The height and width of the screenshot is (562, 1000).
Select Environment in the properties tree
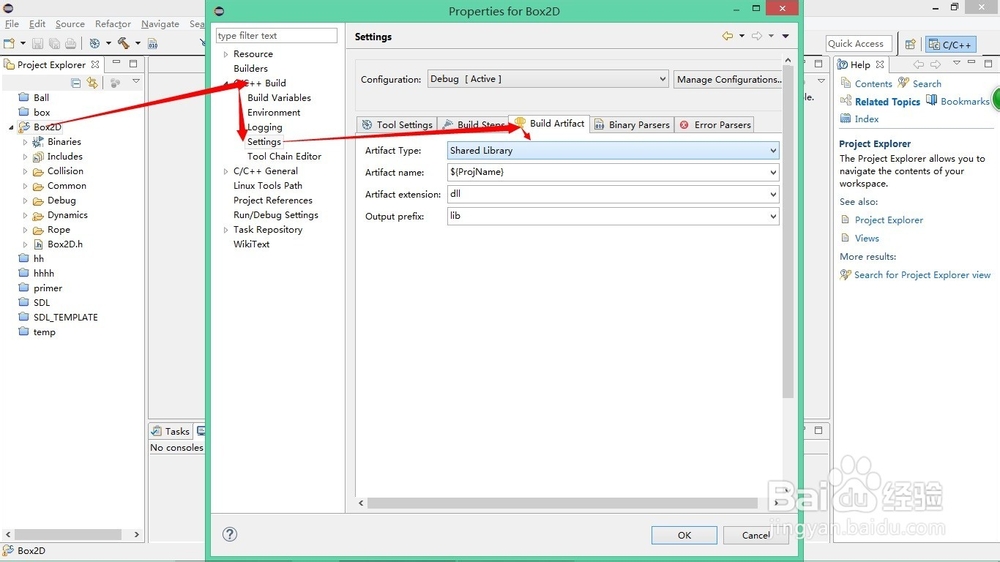pos(274,112)
